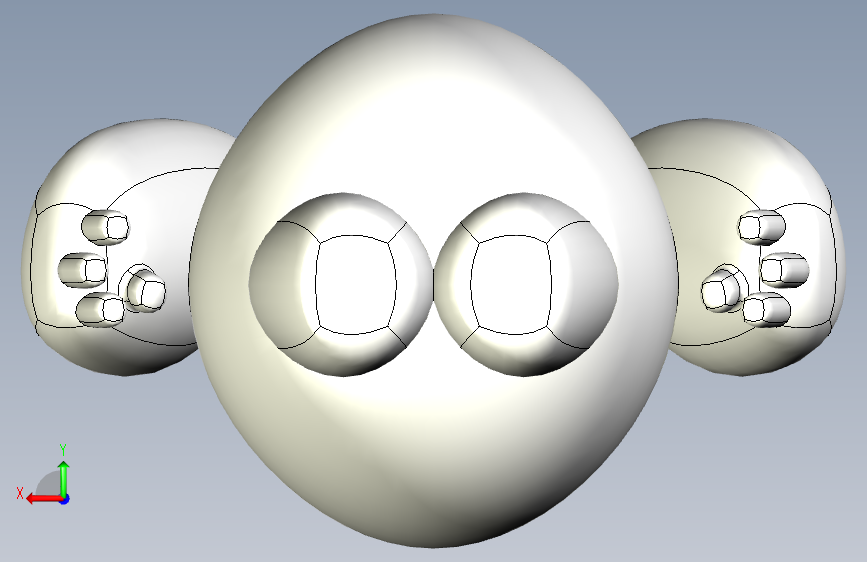This screenshot has width=867, height=562.
Task: Select the left hemispherical dome on central body
Action: [341, 284]
